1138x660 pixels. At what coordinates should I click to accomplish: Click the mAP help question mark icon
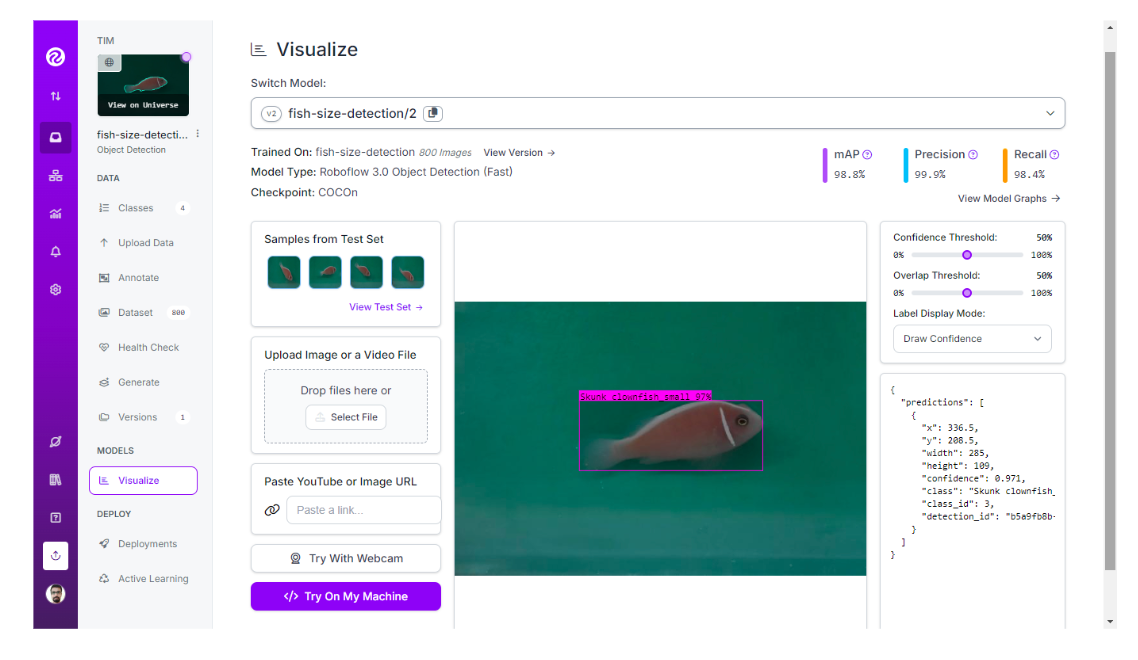[x=867, y=155]
